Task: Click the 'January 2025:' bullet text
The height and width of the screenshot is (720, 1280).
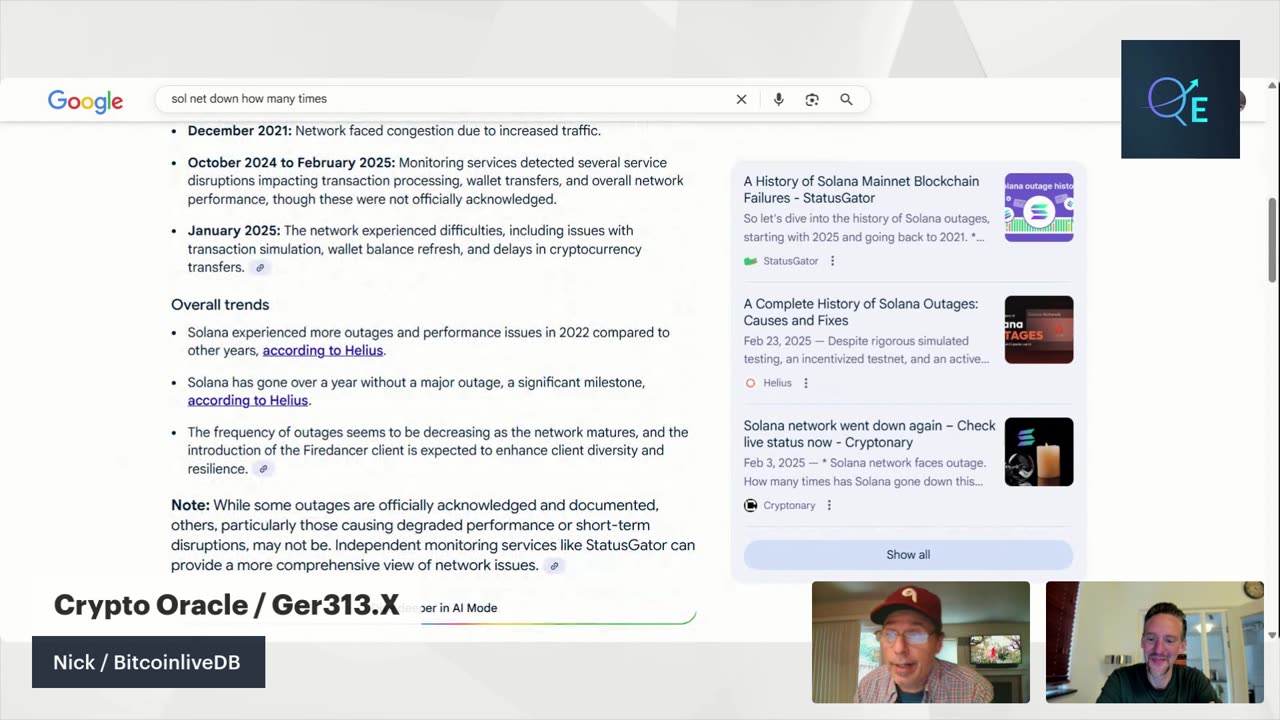Action: pyautogui.click(x=234, y=231)
